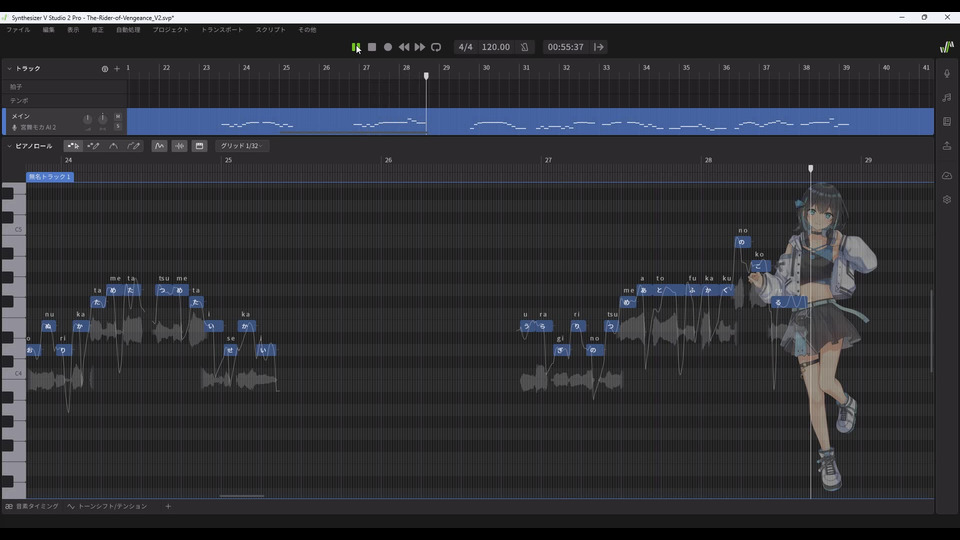Select the 無名トラック 1 group label

click(x=50, y=177)
